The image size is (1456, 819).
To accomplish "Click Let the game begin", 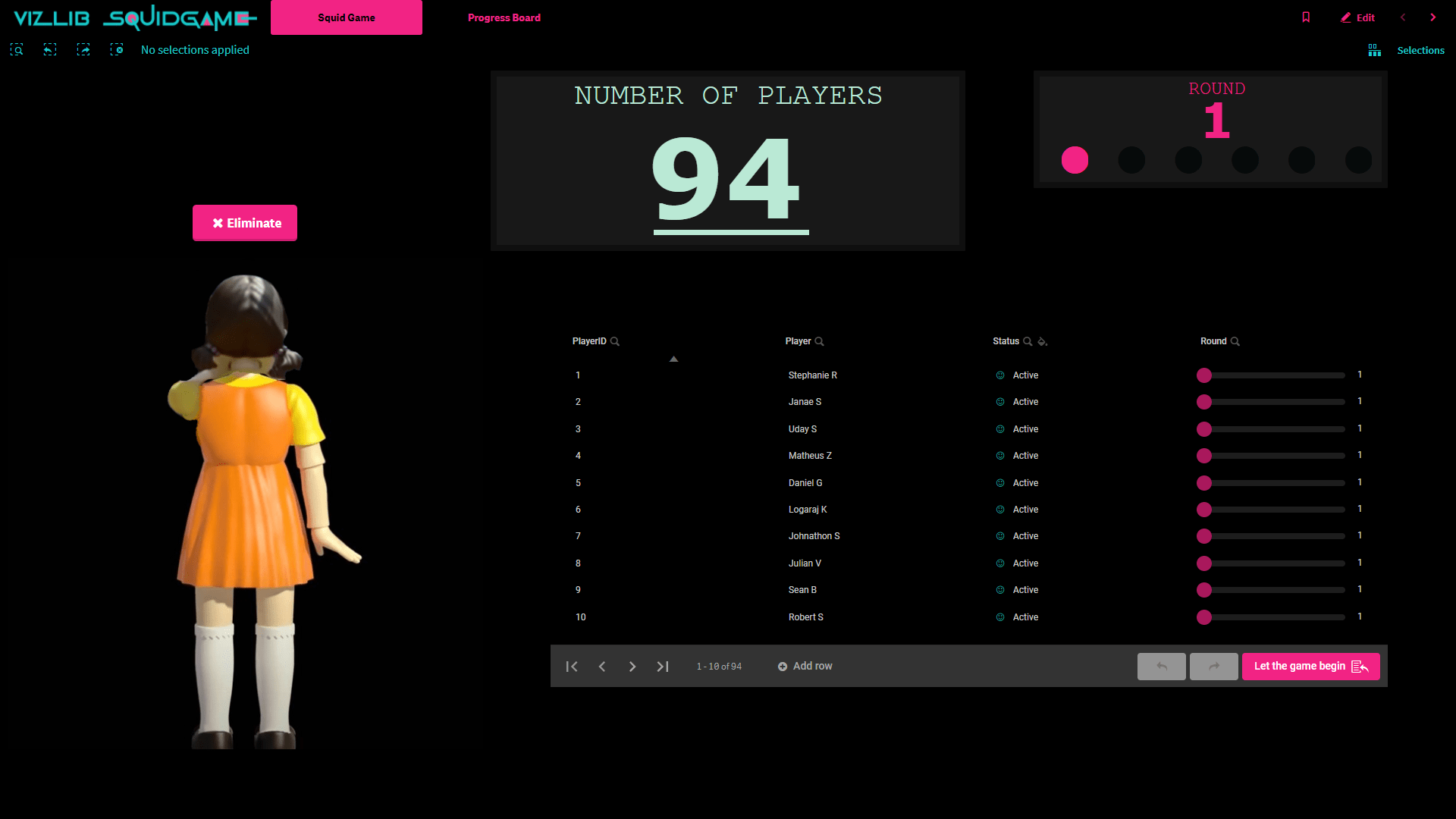I will 1311,667.
